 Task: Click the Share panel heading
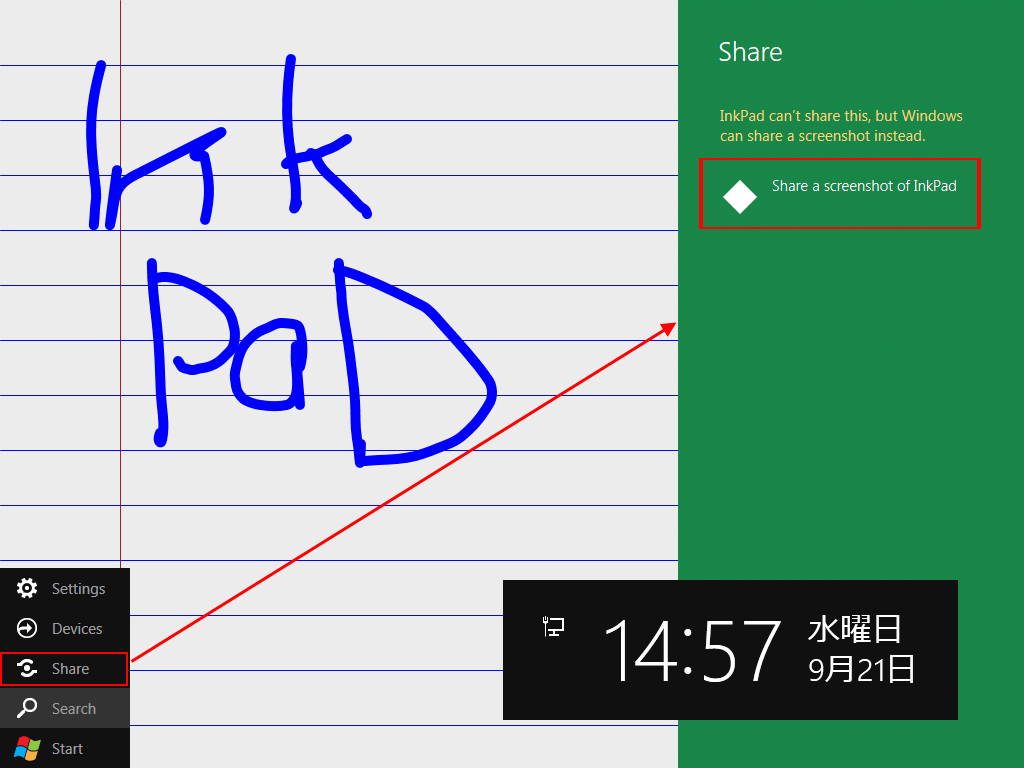(x=750, y=52)
